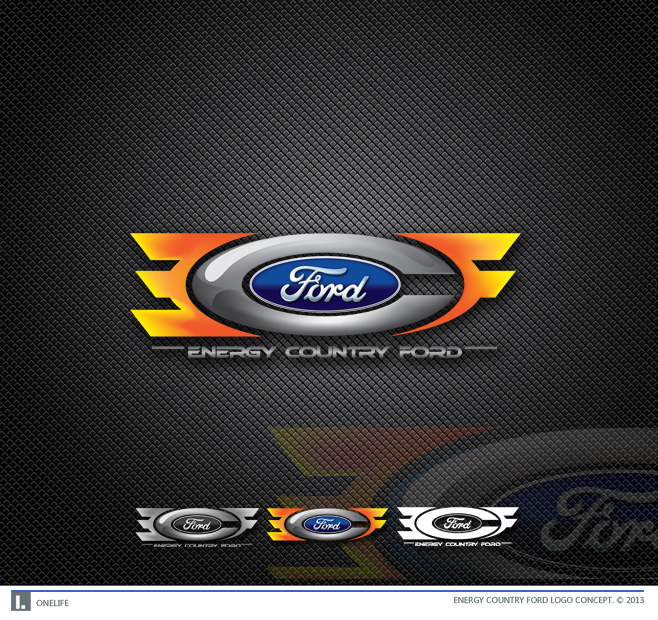This screenshot has width=658, height=620.
Task: Click the large ENERGY COUNTRY FORD text
Action: [x=324, y=352]
